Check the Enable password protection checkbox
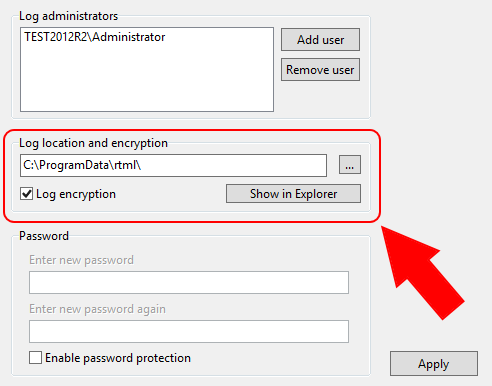Image resolution: width=492 pixels, height=386 pixels. pyautogui.click(x=35, y=358)
